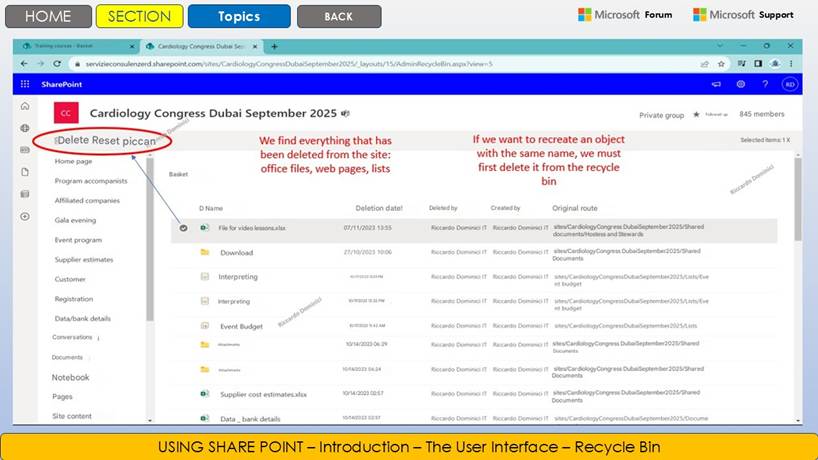Reload the page with the refresh icon

[x=57, y=64]
